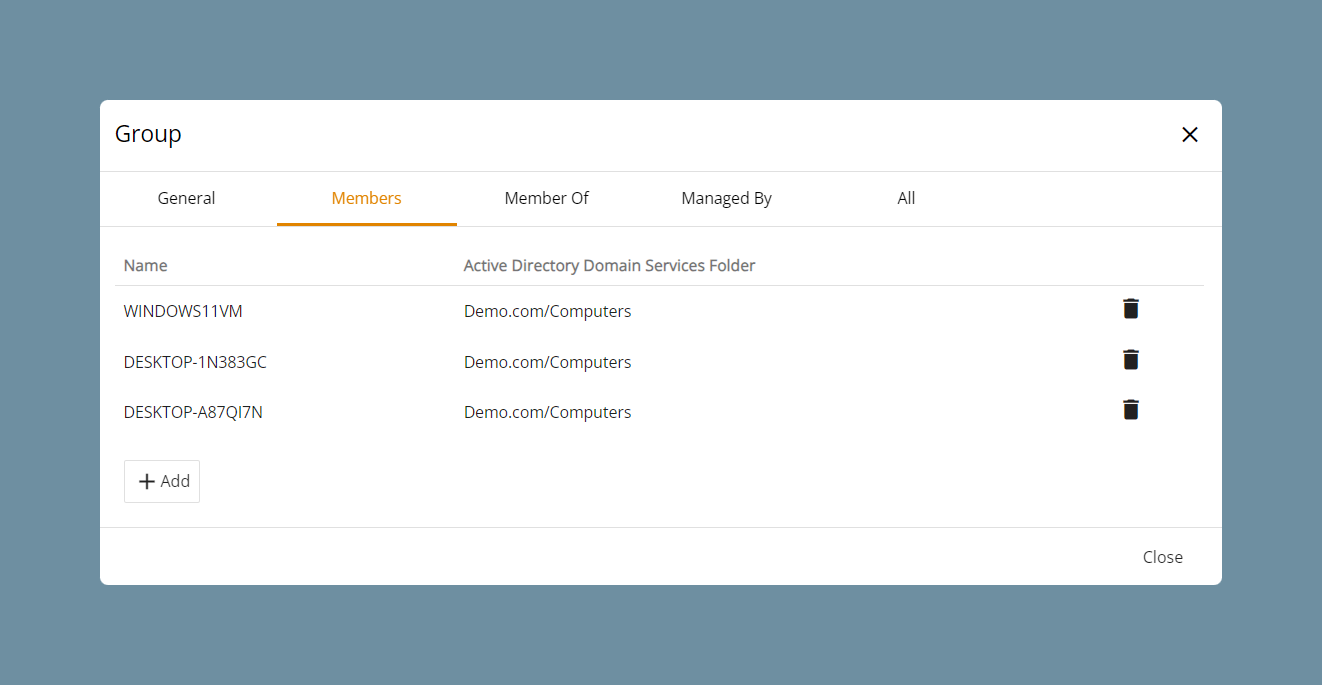This screenshot has width=1322, height=685.
Task: Click the Demo.com/Computers folder for WINDOWS11VM
Action: point(548,311)
